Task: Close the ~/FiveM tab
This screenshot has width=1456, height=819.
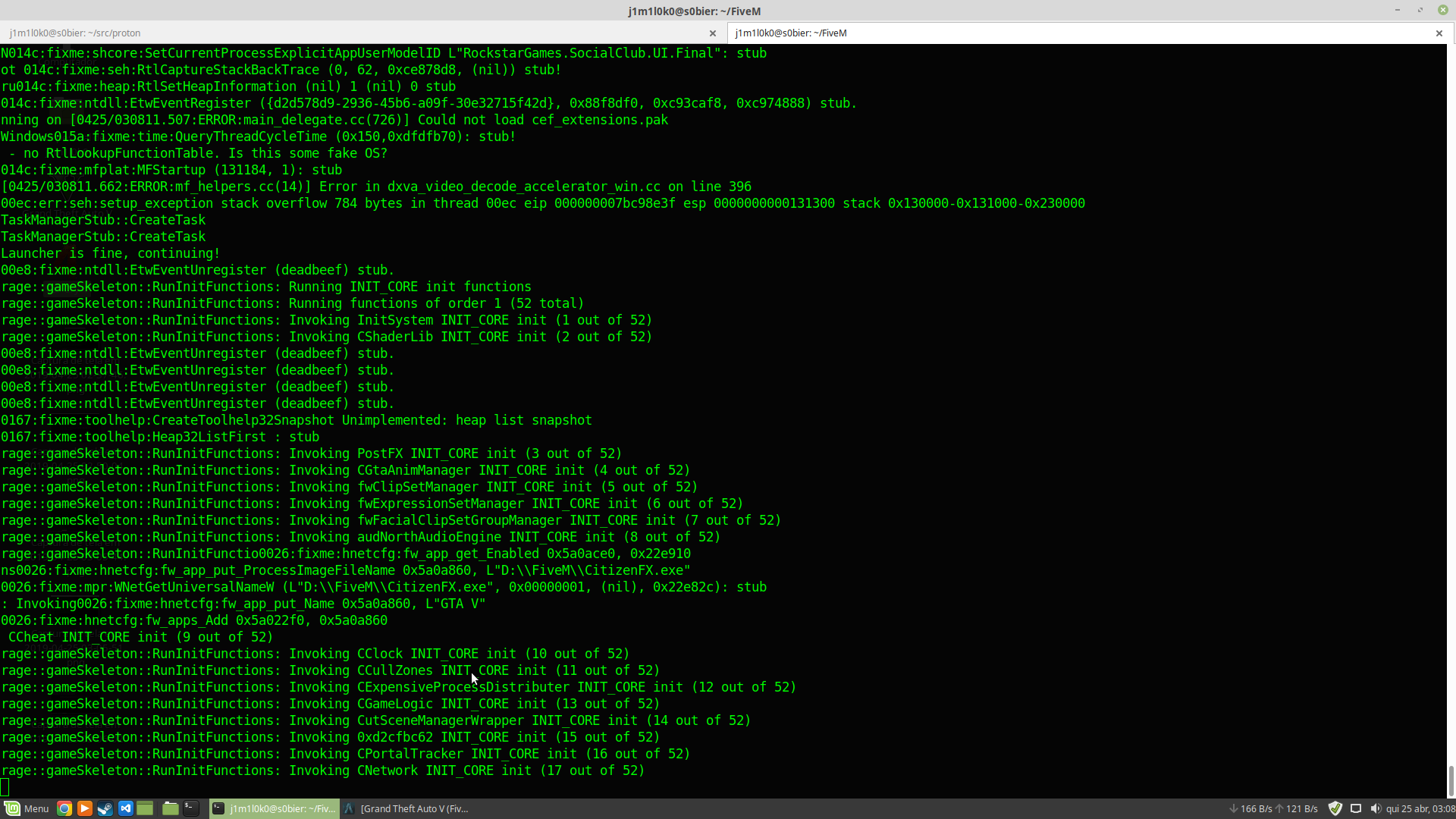Action: point(1439,33)
